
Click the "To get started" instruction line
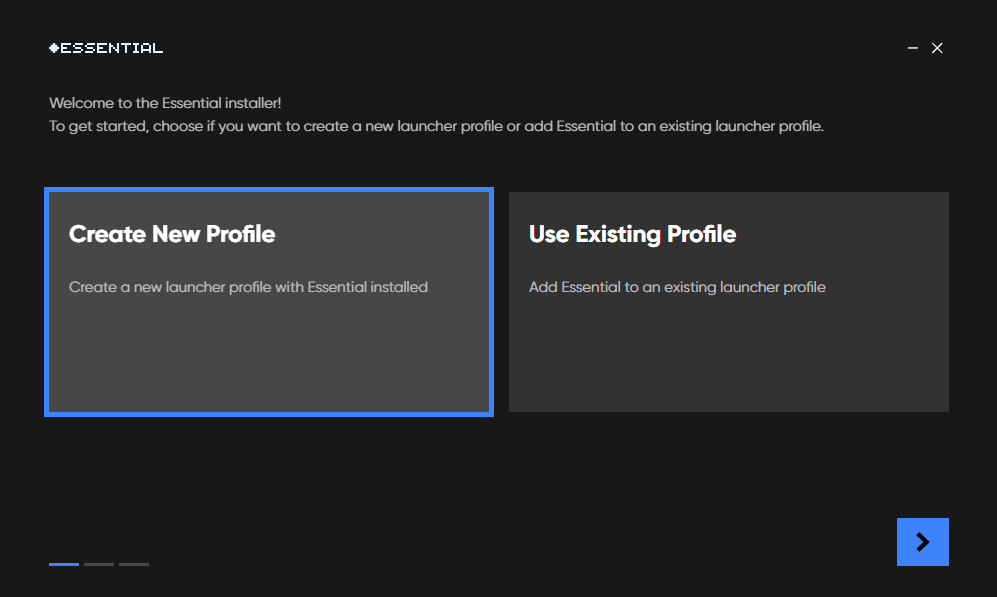coord(436,127)
